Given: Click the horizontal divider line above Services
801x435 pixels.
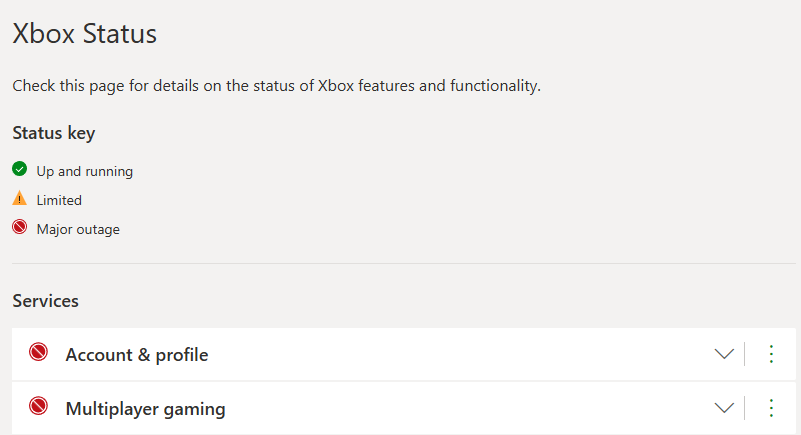Looking at the screenshot, I should tap(404, 263).
